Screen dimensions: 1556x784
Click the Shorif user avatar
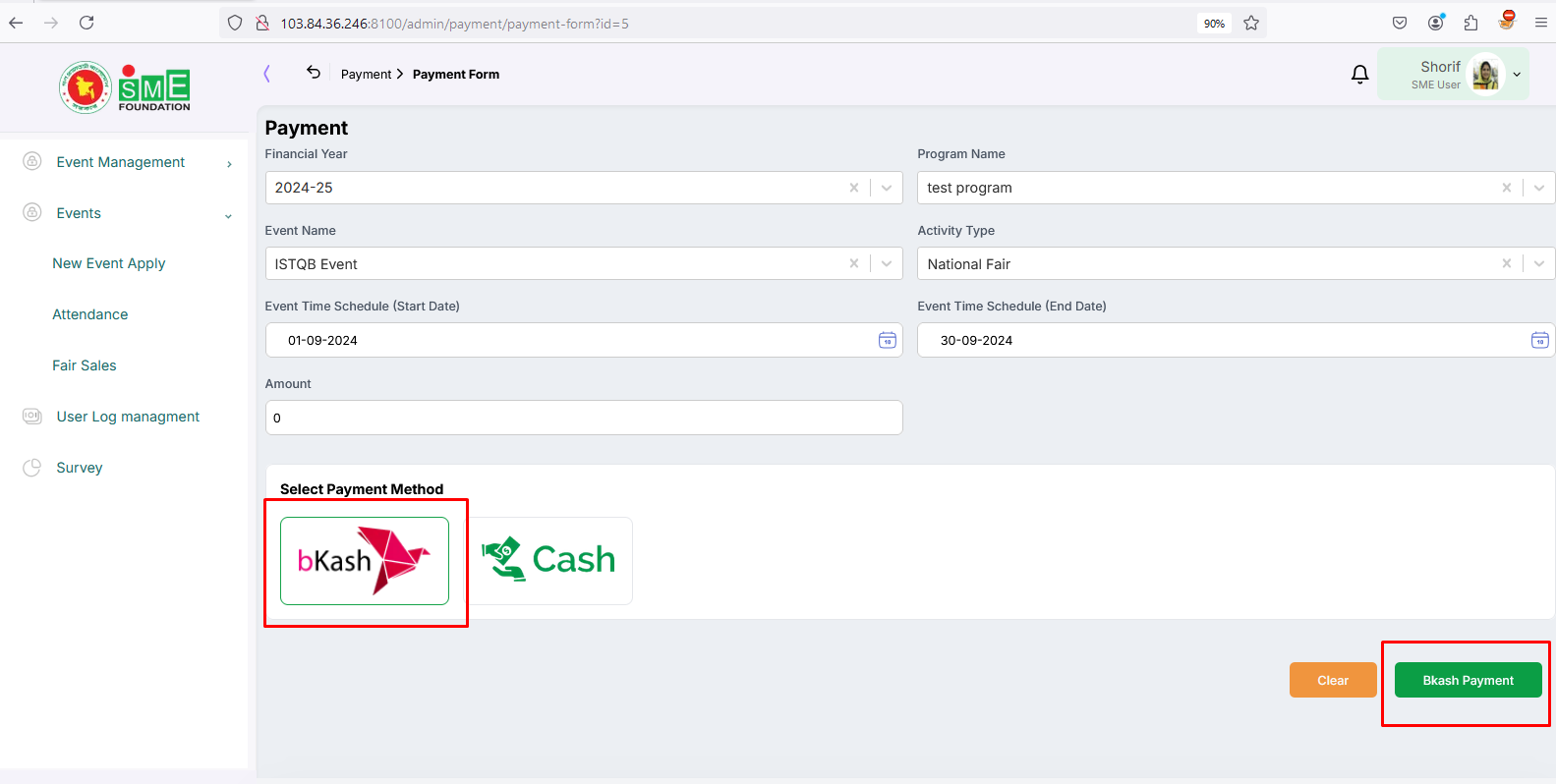point(1486,75)
